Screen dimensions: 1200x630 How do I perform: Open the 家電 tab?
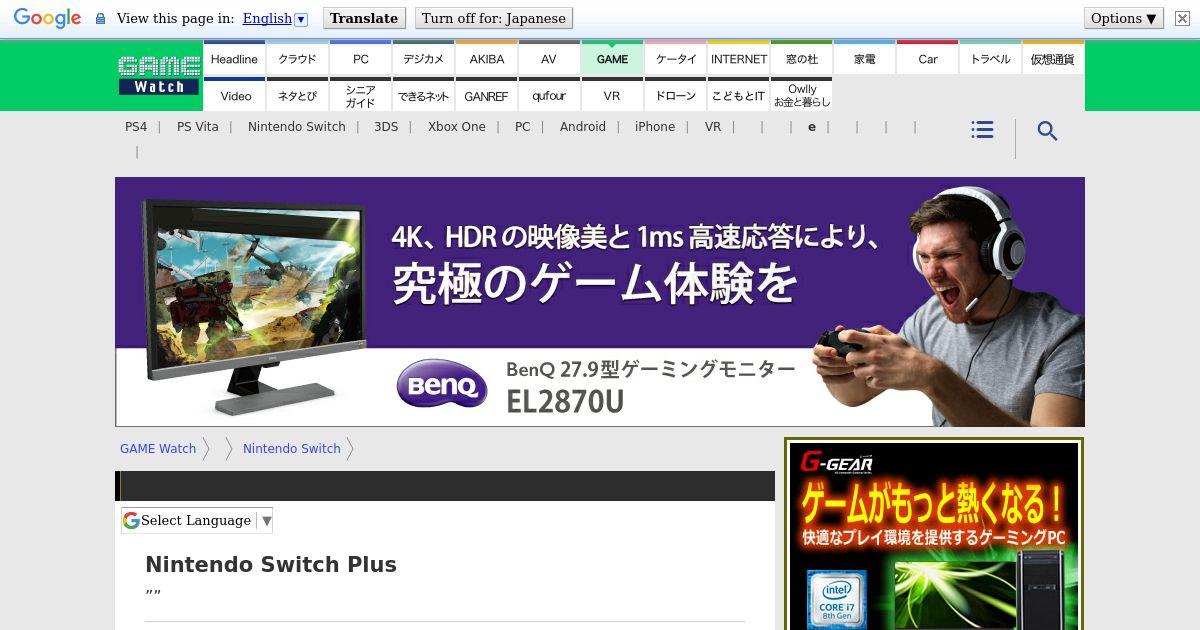(864, 58)
